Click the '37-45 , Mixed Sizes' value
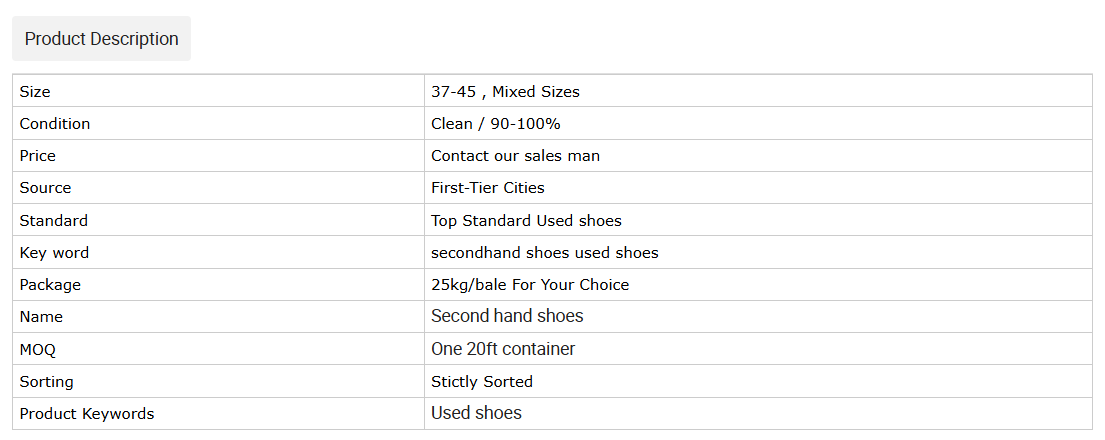The image size is (1105, 440). click(x=505, y=92)
